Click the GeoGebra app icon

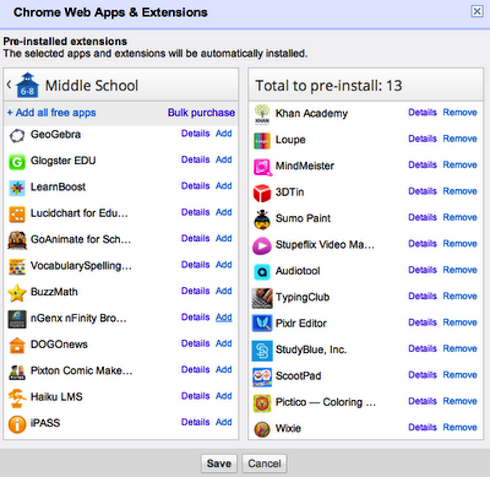(x=17, y=136)
